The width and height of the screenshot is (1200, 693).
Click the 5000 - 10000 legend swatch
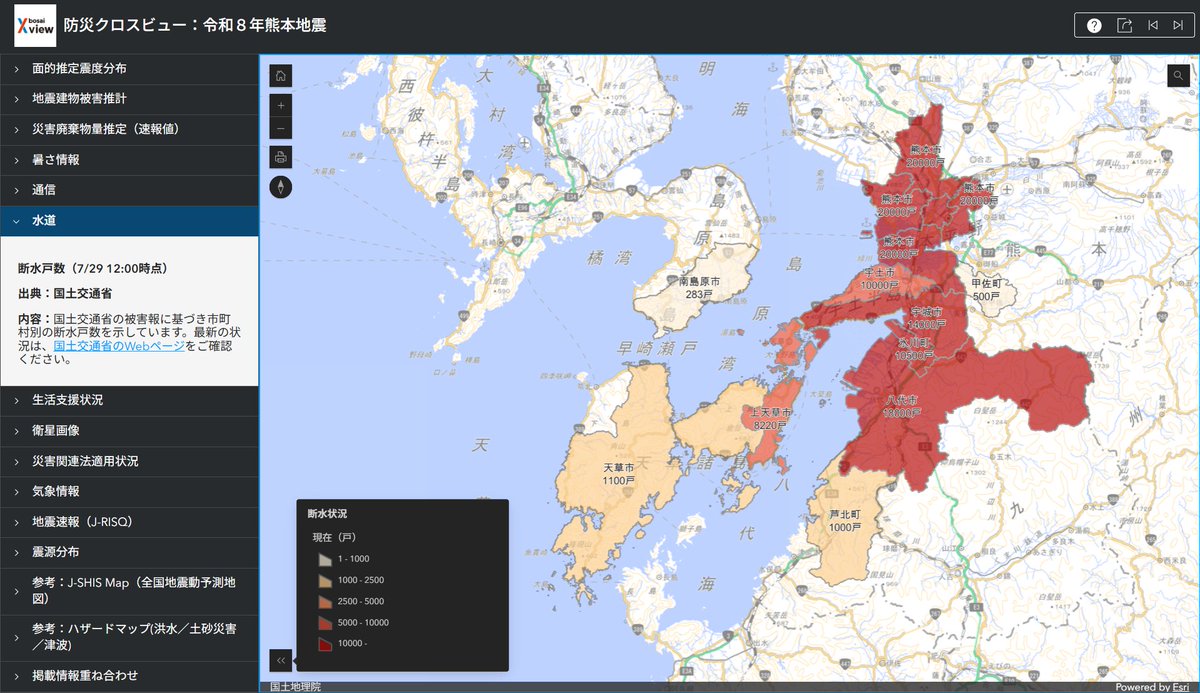pyautogui.click(x=324, y=623)
